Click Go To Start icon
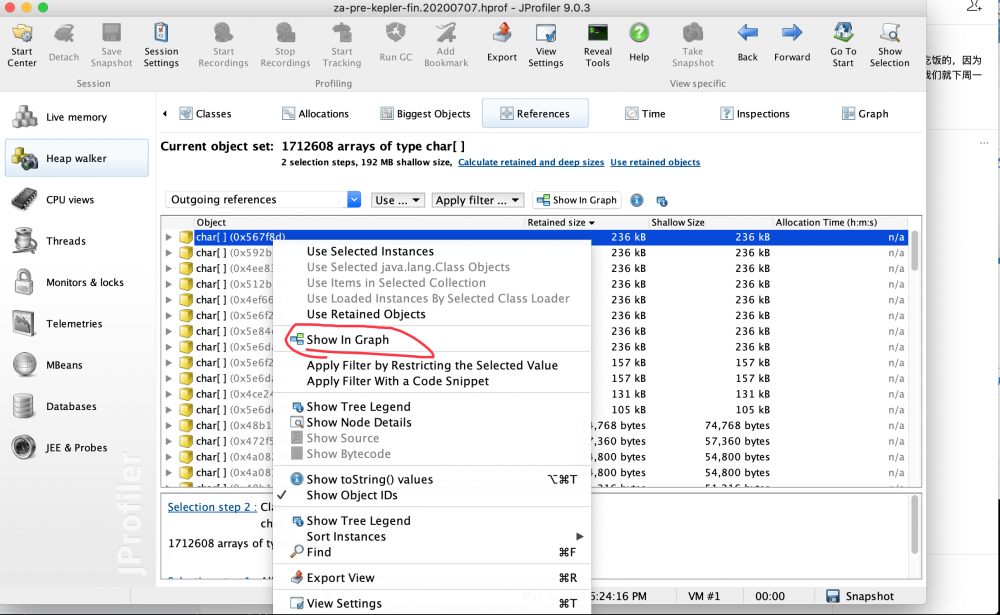The height and width of the screenshot is (615, 1000). click(x=843, y=45)
